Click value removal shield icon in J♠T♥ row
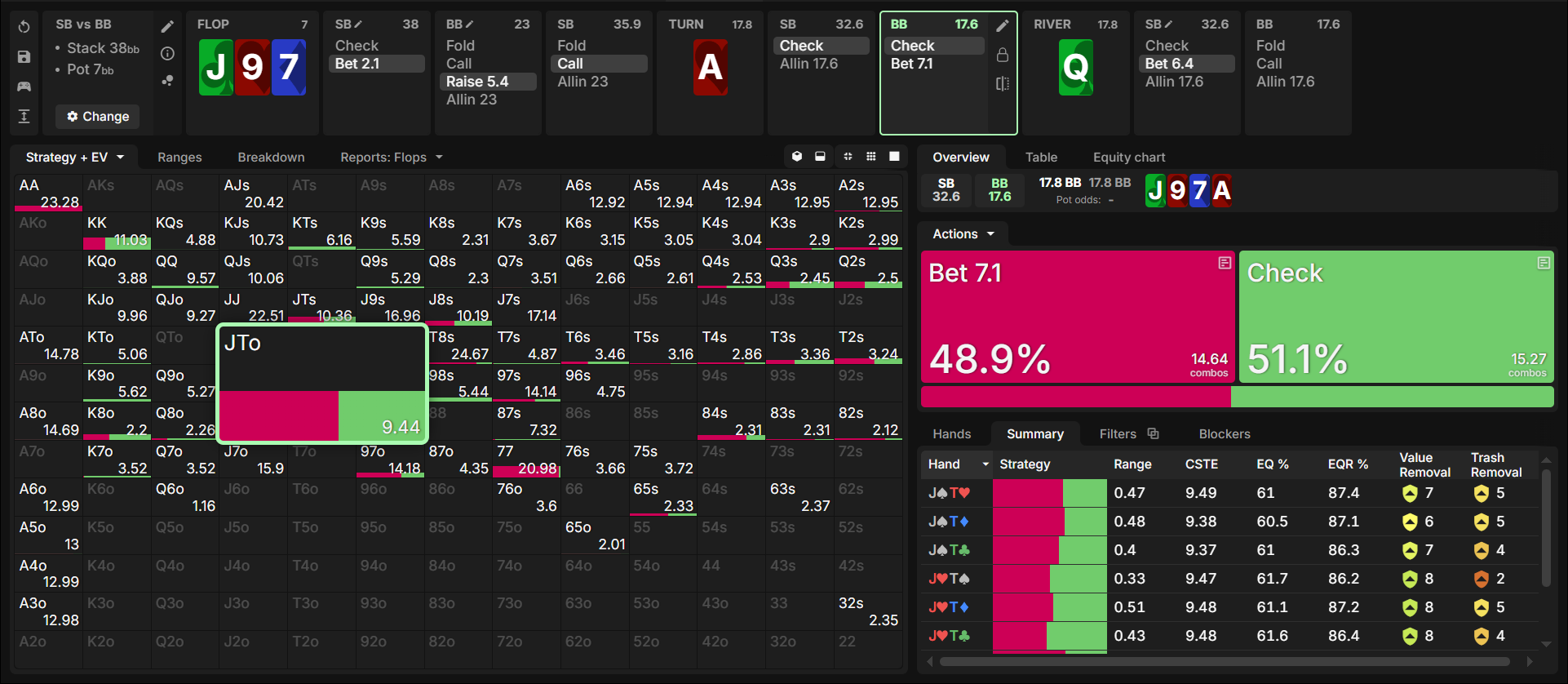 click(x=1410, y=493)
